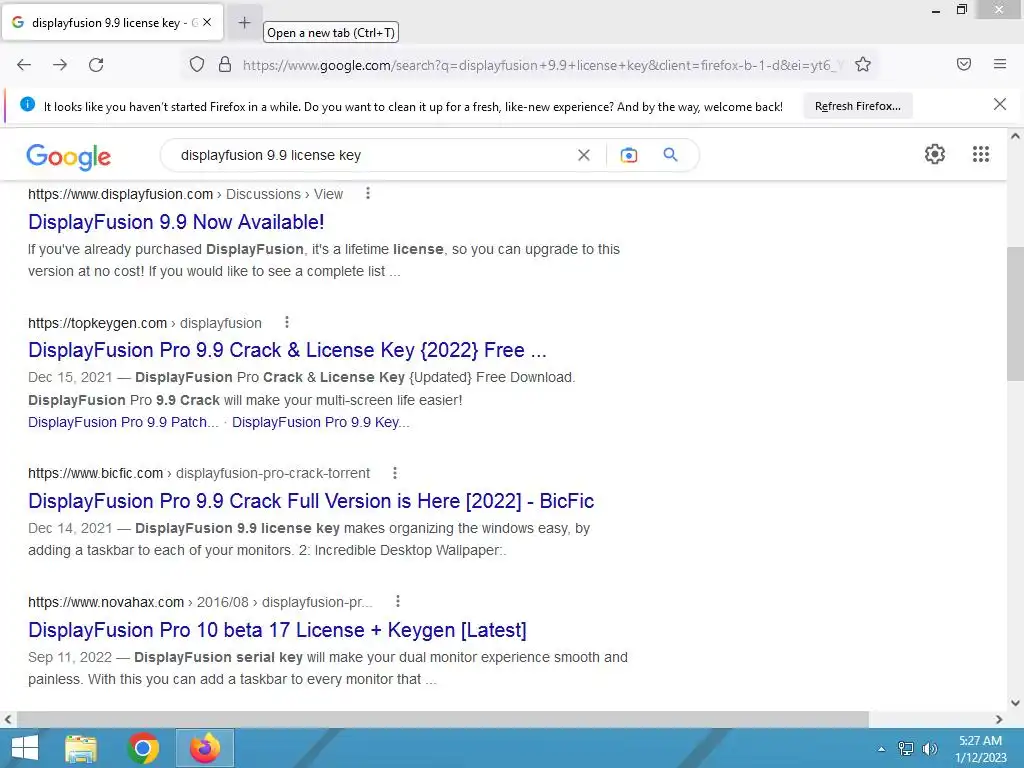Open the BicFic Crack Full Version result

click(311, 501)
